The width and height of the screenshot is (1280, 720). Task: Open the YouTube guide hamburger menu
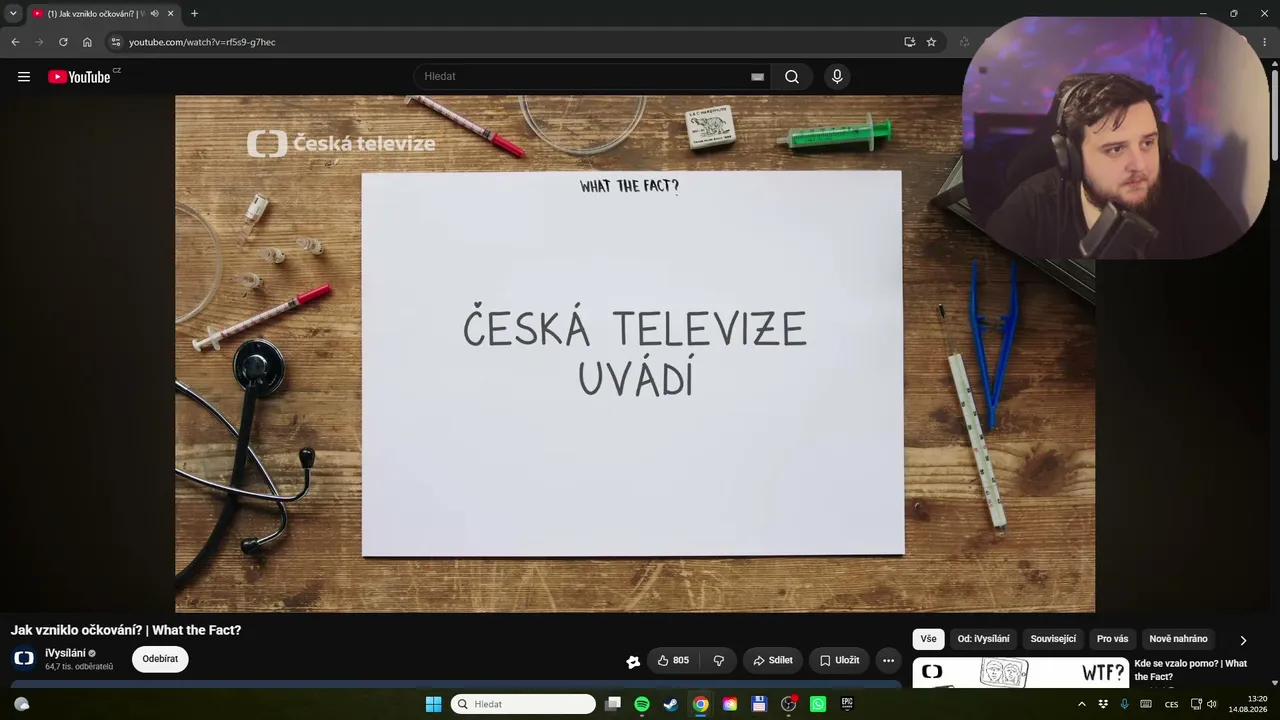tap(24, 77)
